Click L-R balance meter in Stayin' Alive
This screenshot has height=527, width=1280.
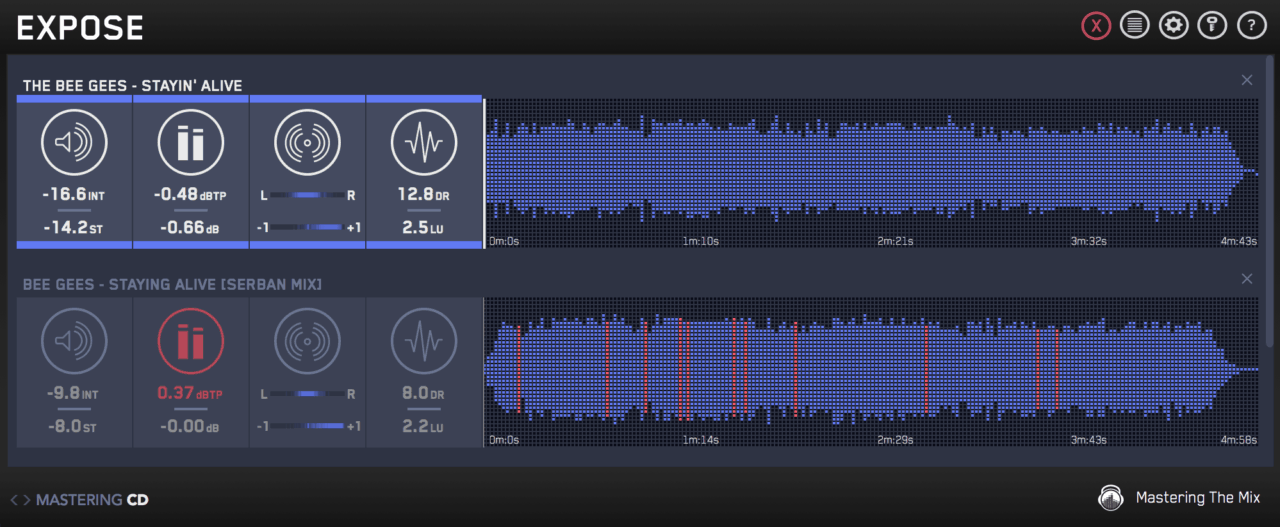[x=308, y=196]
